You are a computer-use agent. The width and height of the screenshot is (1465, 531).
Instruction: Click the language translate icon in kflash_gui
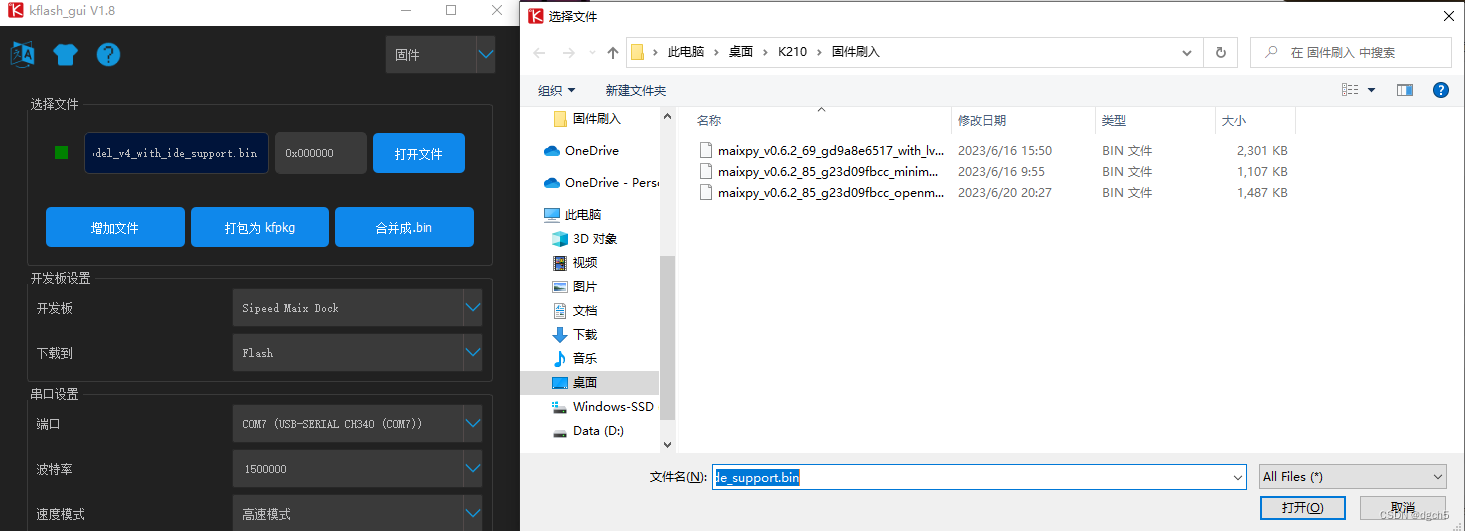pyautogui.click(x=22, y=54)
